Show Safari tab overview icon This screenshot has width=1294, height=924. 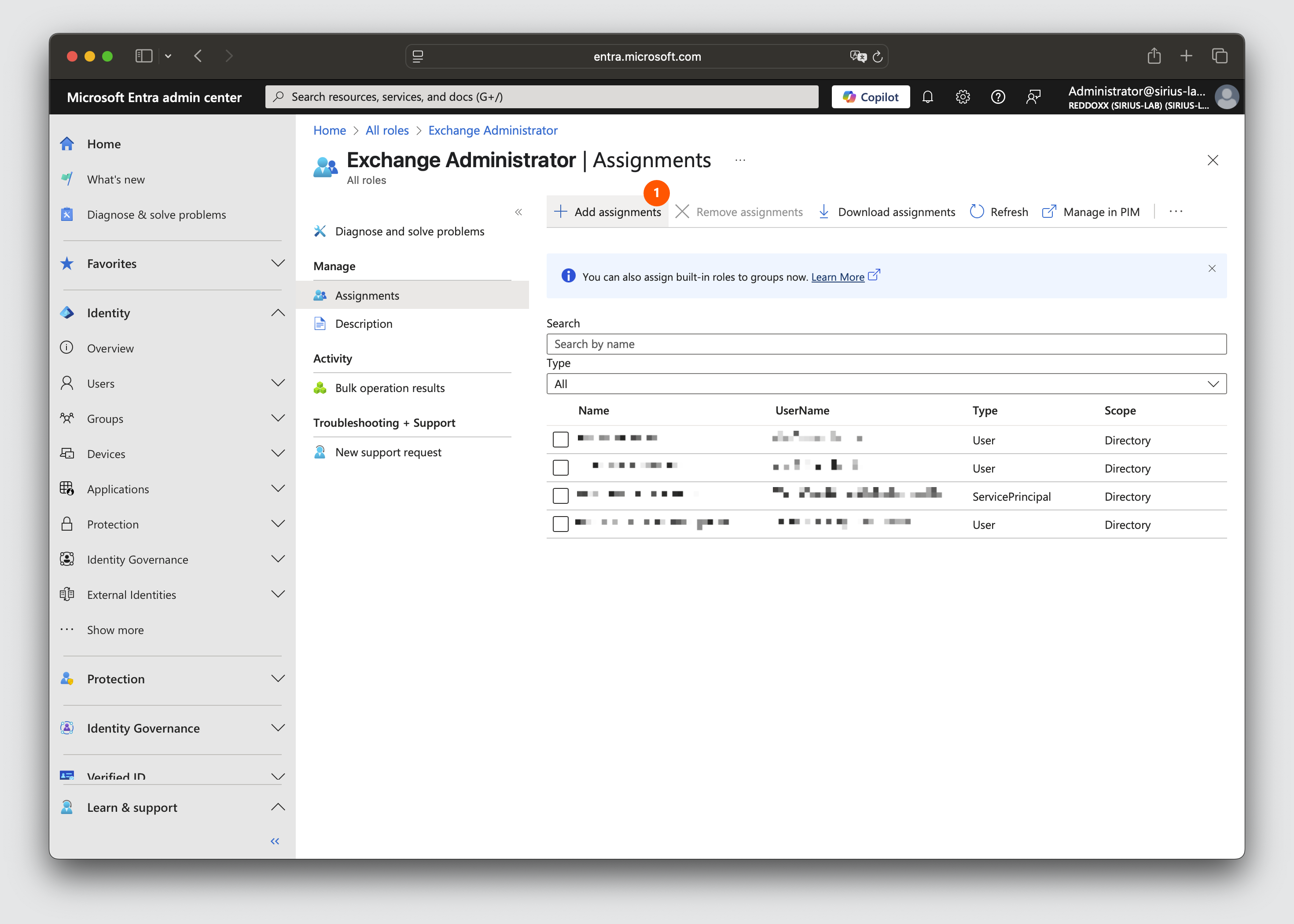(x=1220, y=56)
